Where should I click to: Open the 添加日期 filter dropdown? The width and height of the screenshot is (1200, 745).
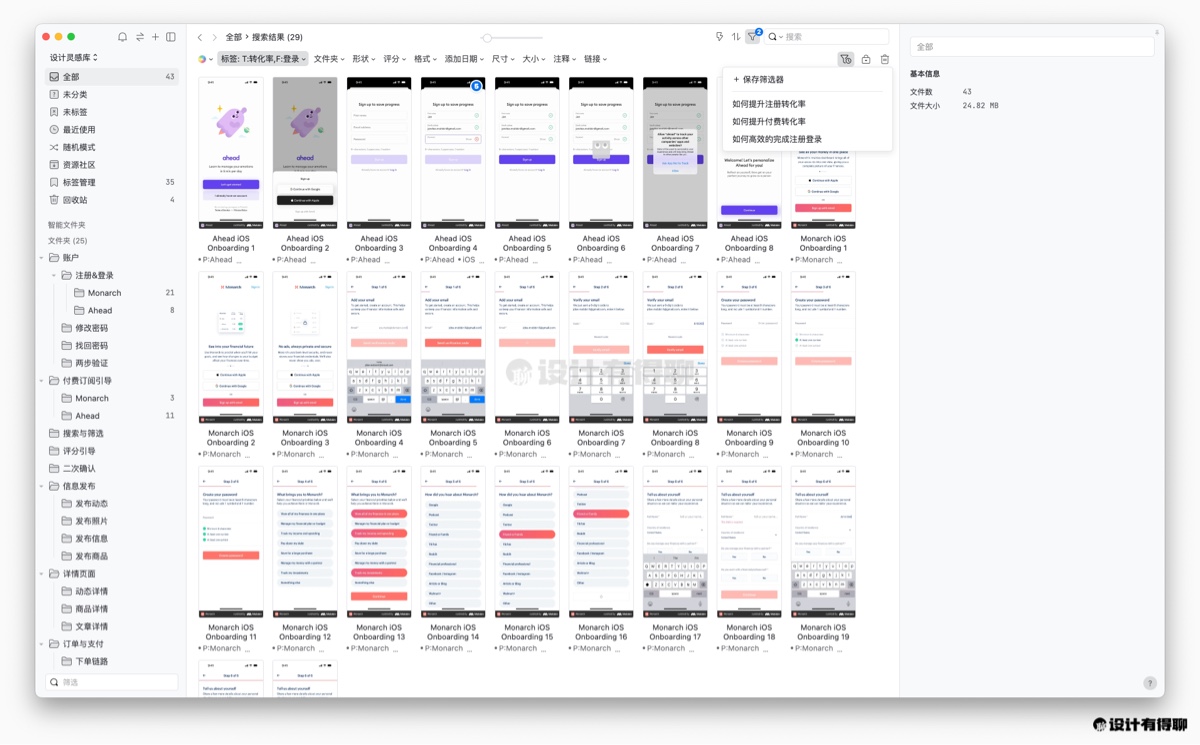(466, 59)
